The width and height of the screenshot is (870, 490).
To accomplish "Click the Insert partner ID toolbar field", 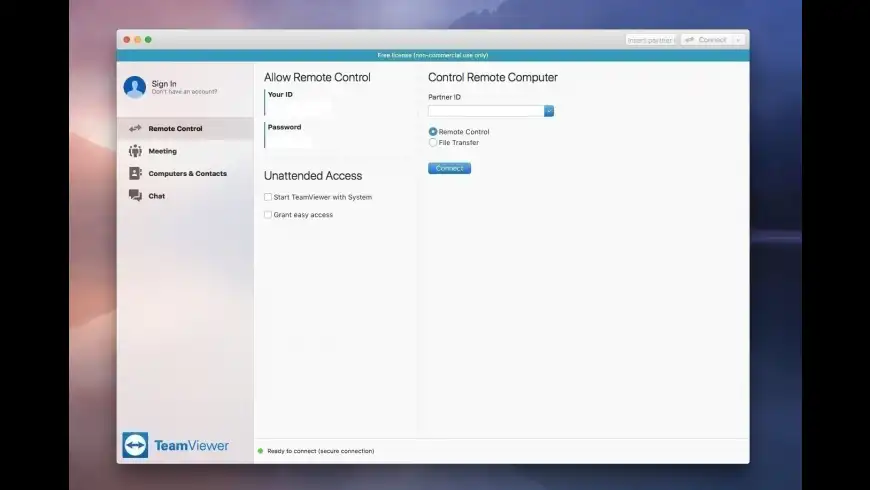I will pos(650,40).
